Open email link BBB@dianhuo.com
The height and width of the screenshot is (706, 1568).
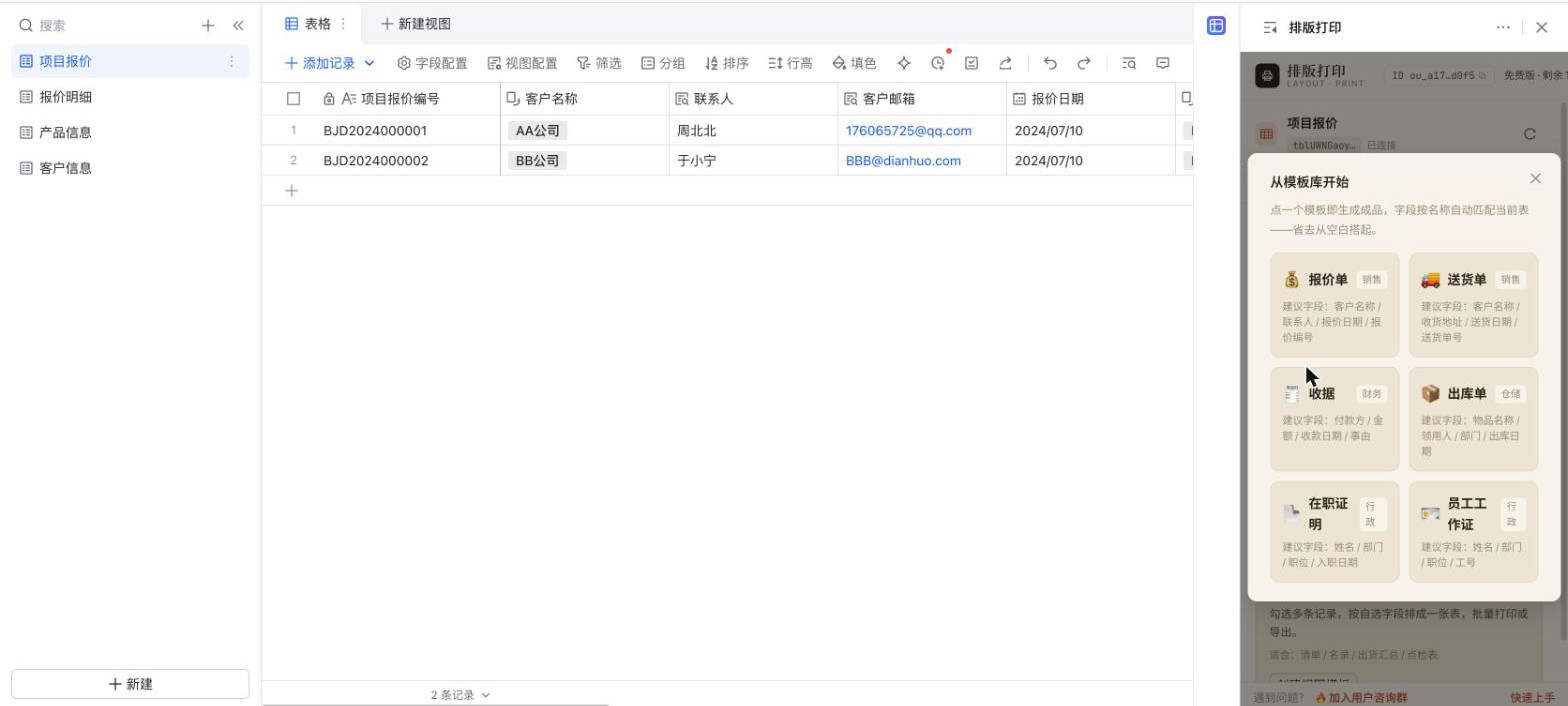click(x=903, y=161)
